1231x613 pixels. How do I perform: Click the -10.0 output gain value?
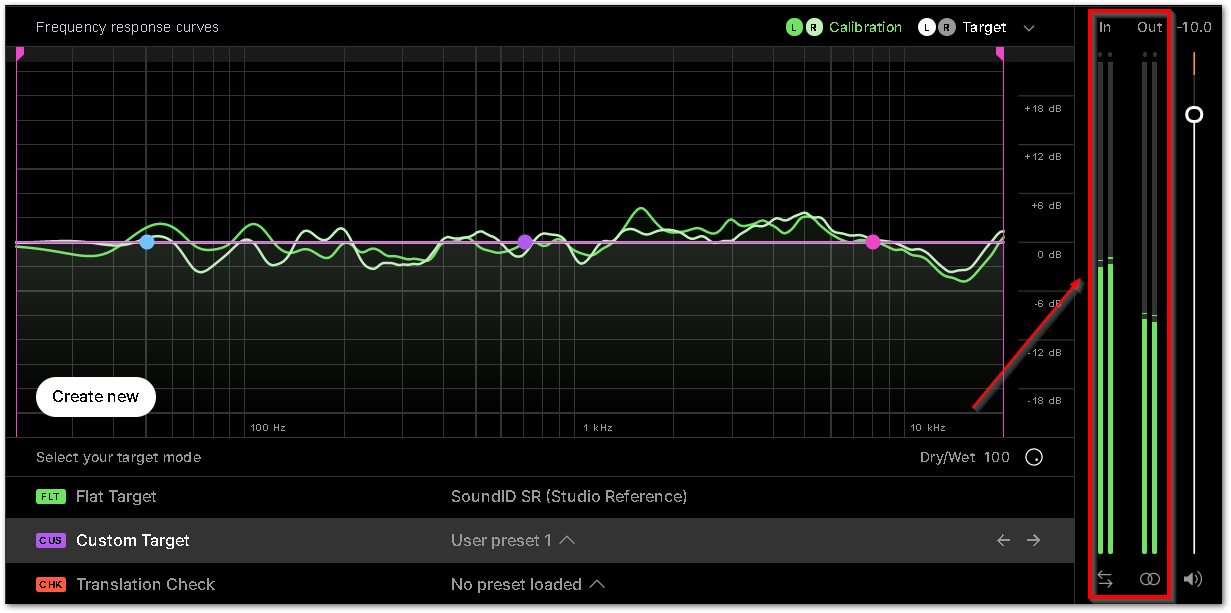[1194, 28]
